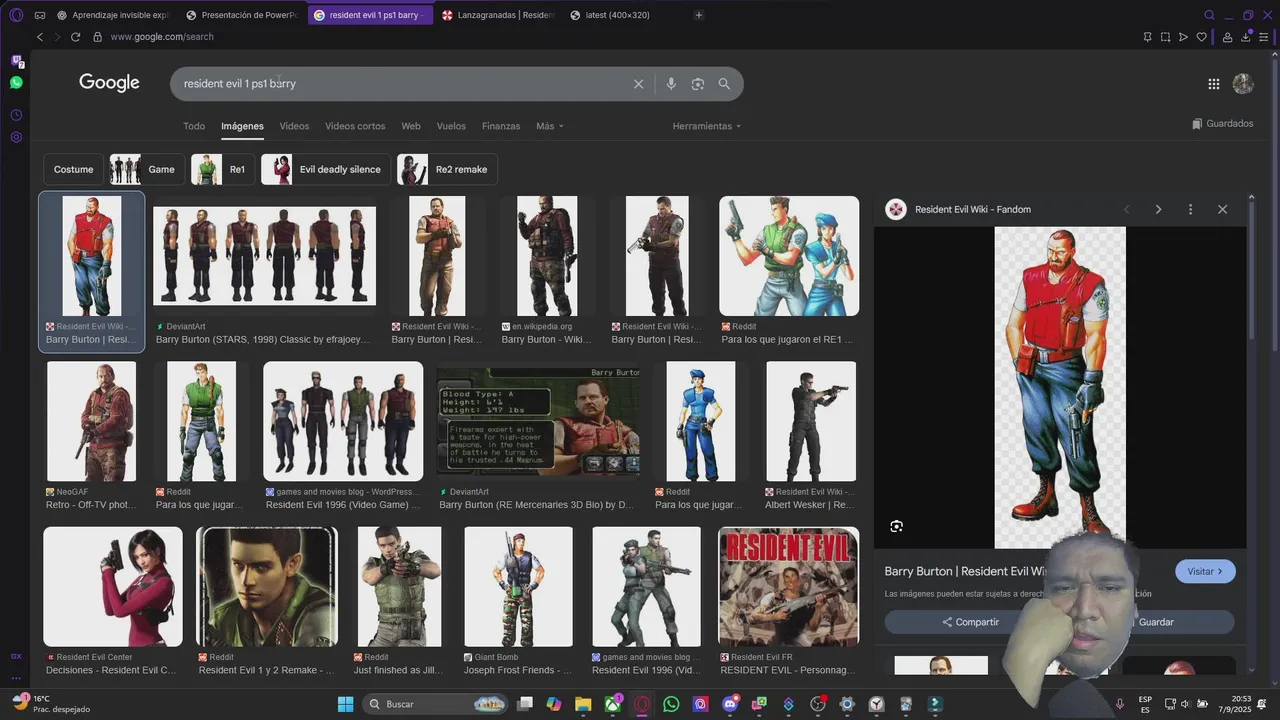Open the Videos cortos tab
This screenshot has width=1280, height=720.
[x=355, y=126]
